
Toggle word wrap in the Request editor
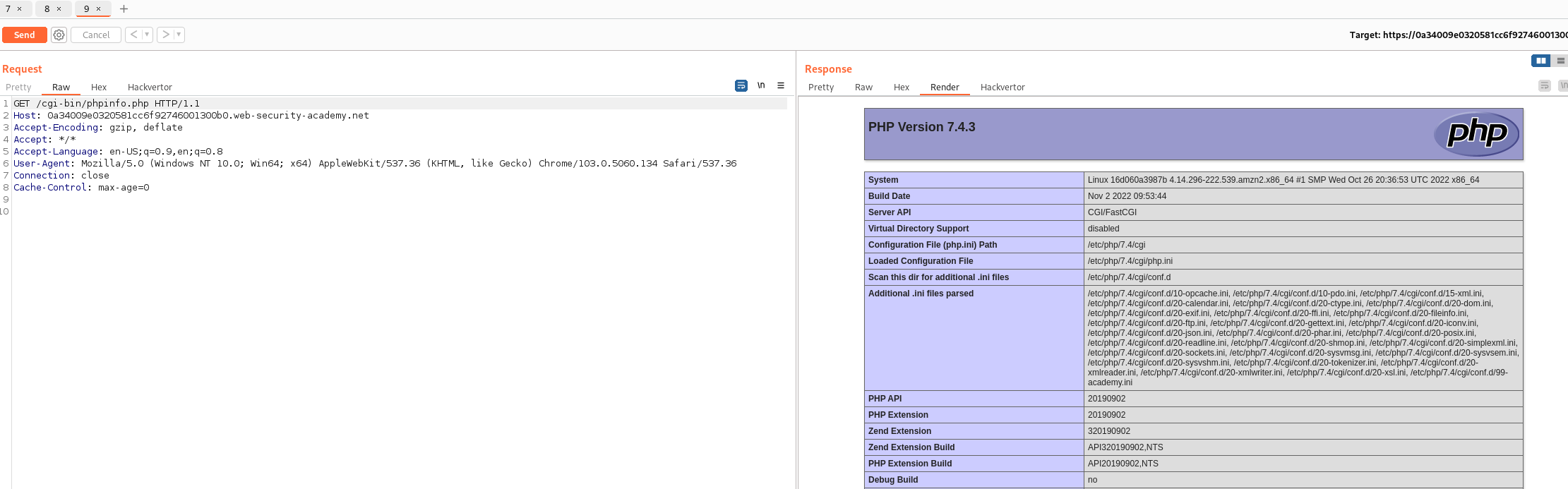741,85
